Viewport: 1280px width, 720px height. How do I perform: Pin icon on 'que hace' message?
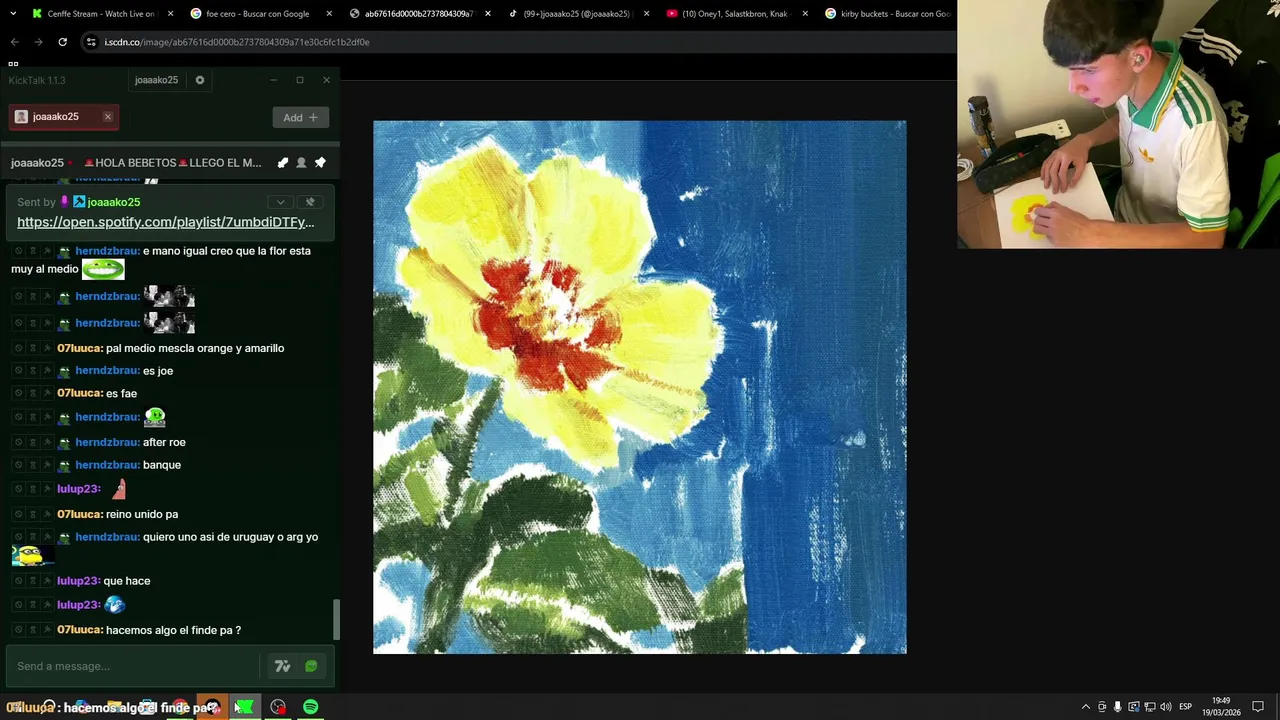coord(46,581)
